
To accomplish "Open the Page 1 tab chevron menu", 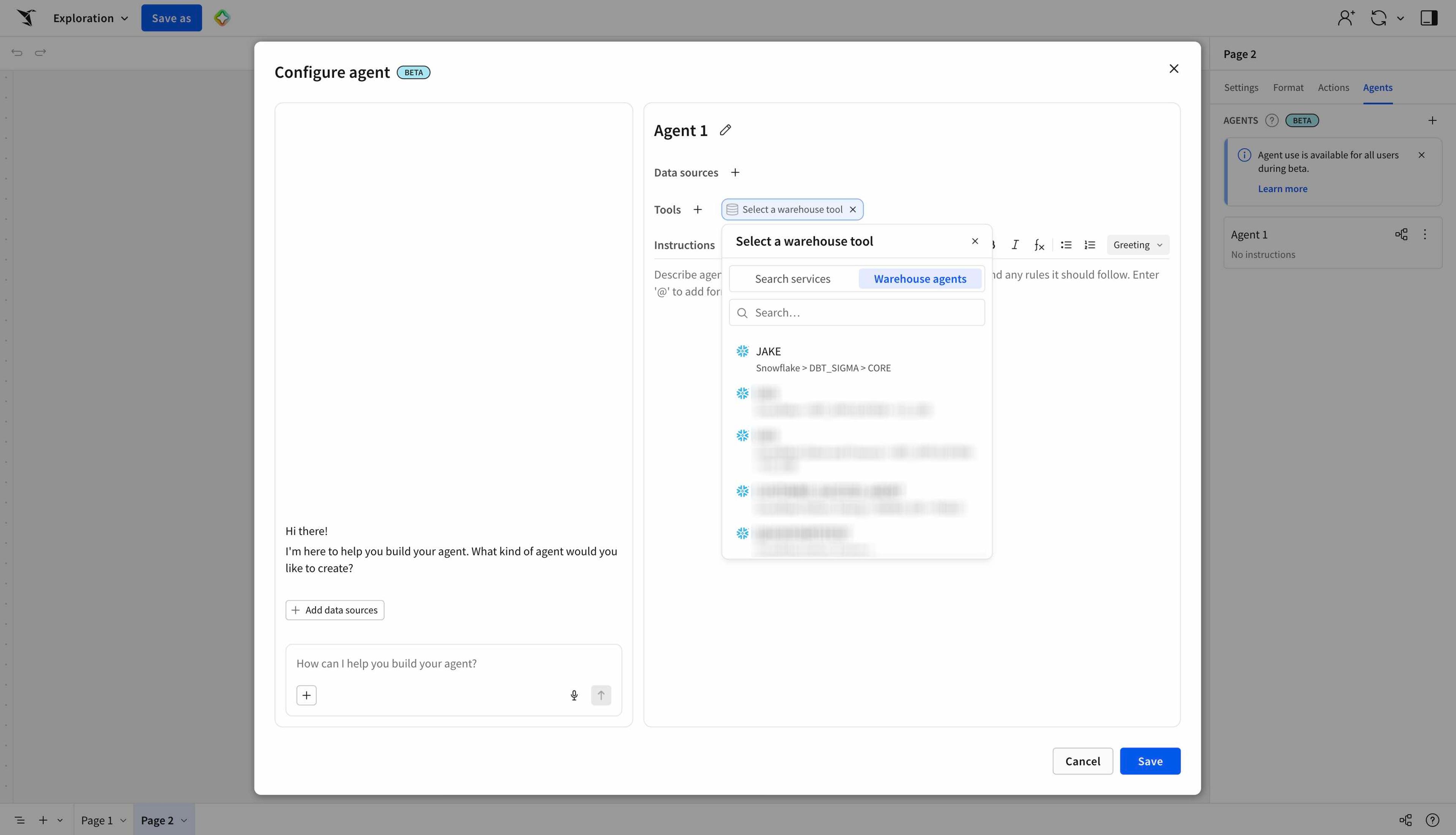I will (122, 821).
